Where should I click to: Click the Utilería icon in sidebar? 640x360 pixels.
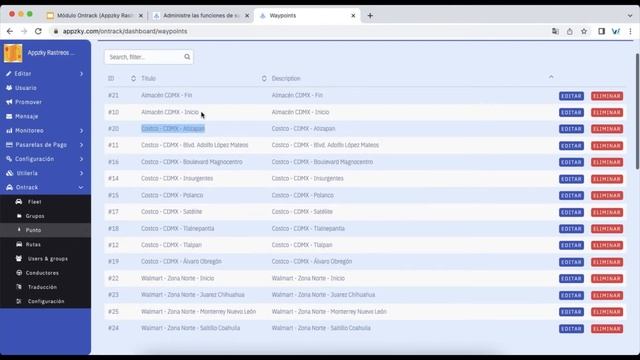pyautogui.click(x=9, y=173)
